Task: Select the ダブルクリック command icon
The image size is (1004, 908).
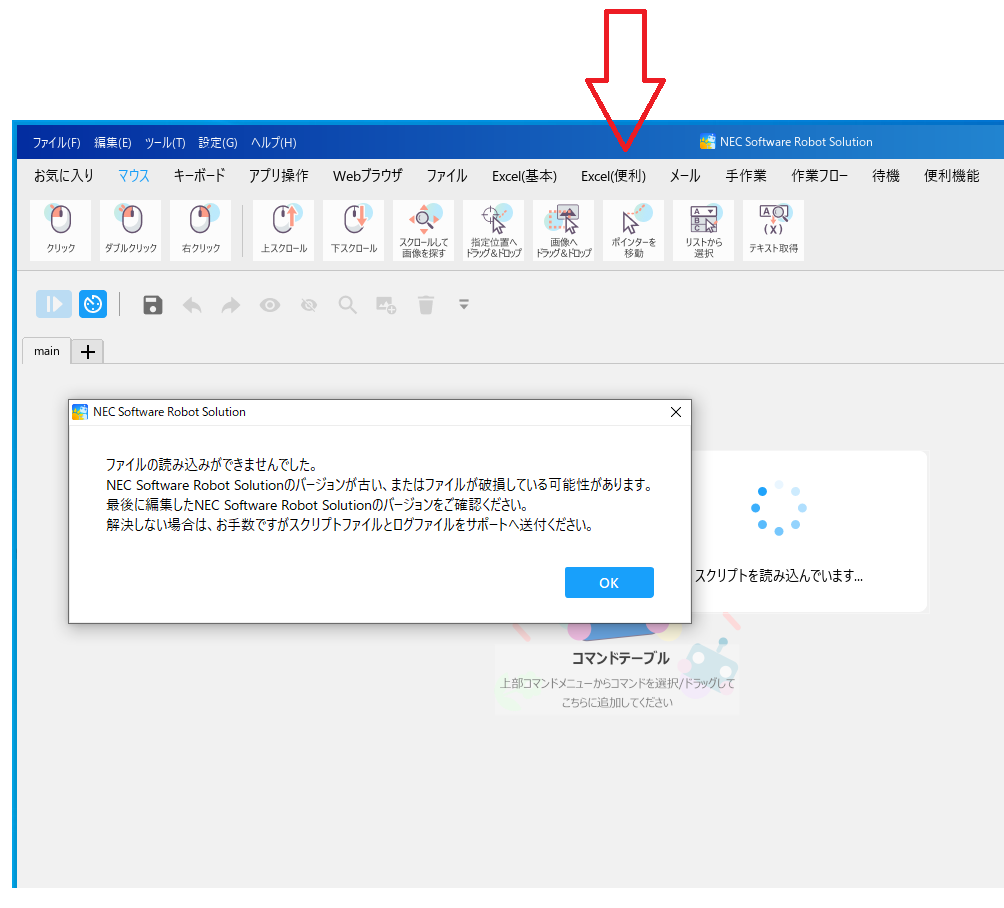Action: [131, 230]
